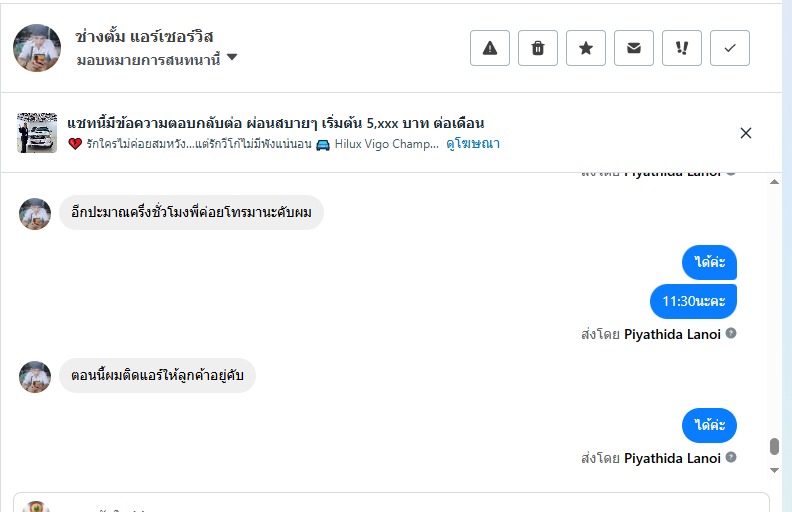Viewport: 792px width, 512px height.
Task: Click the scrollbar up arrow
Action: [x=774, y=183]
